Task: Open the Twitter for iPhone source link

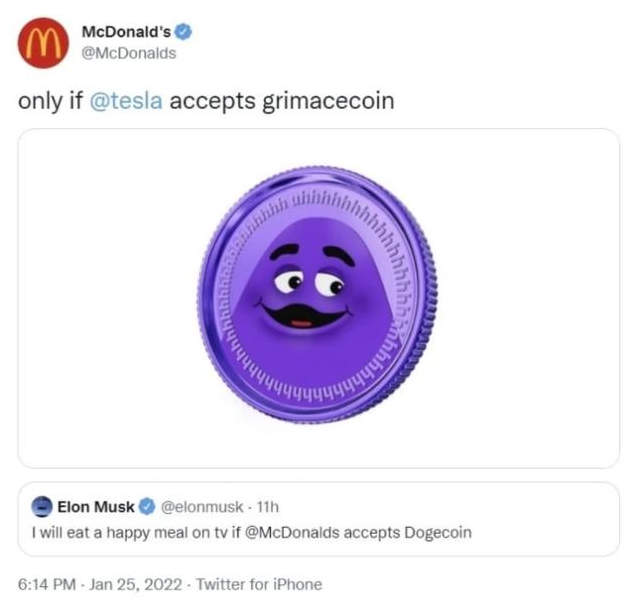Action: coord(259,584)
